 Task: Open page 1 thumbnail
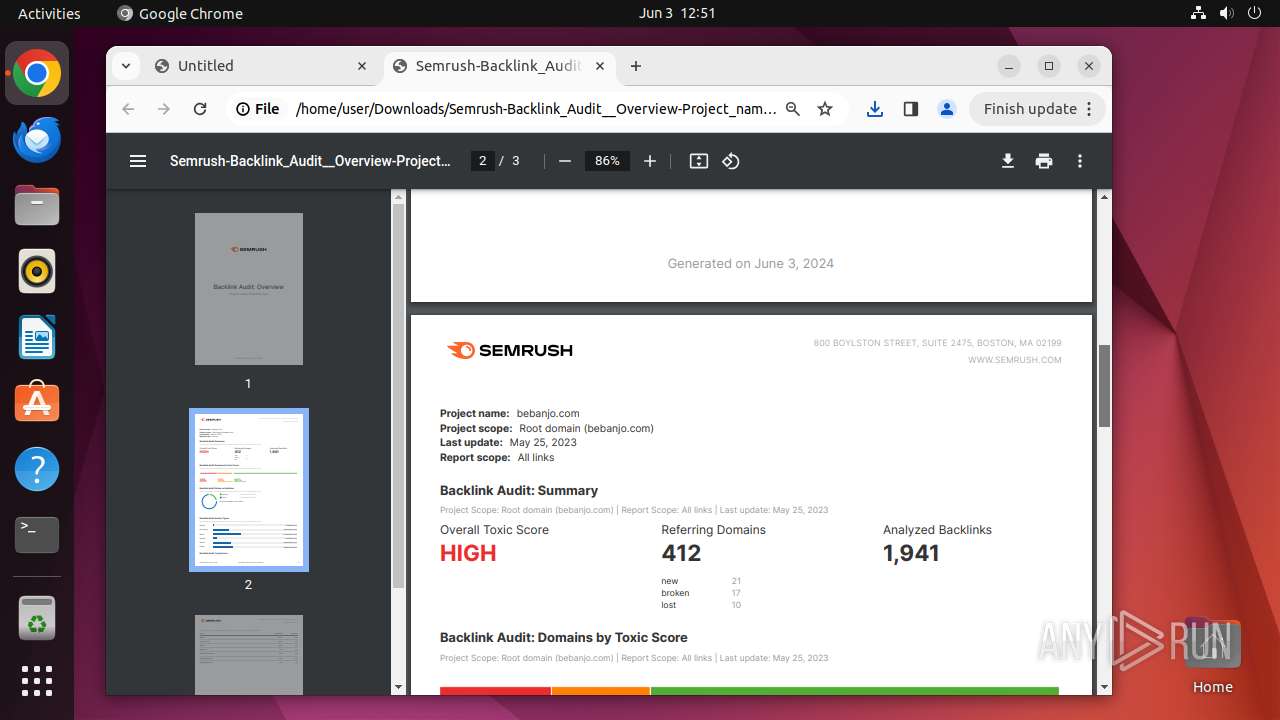click(x=249, y=289)
